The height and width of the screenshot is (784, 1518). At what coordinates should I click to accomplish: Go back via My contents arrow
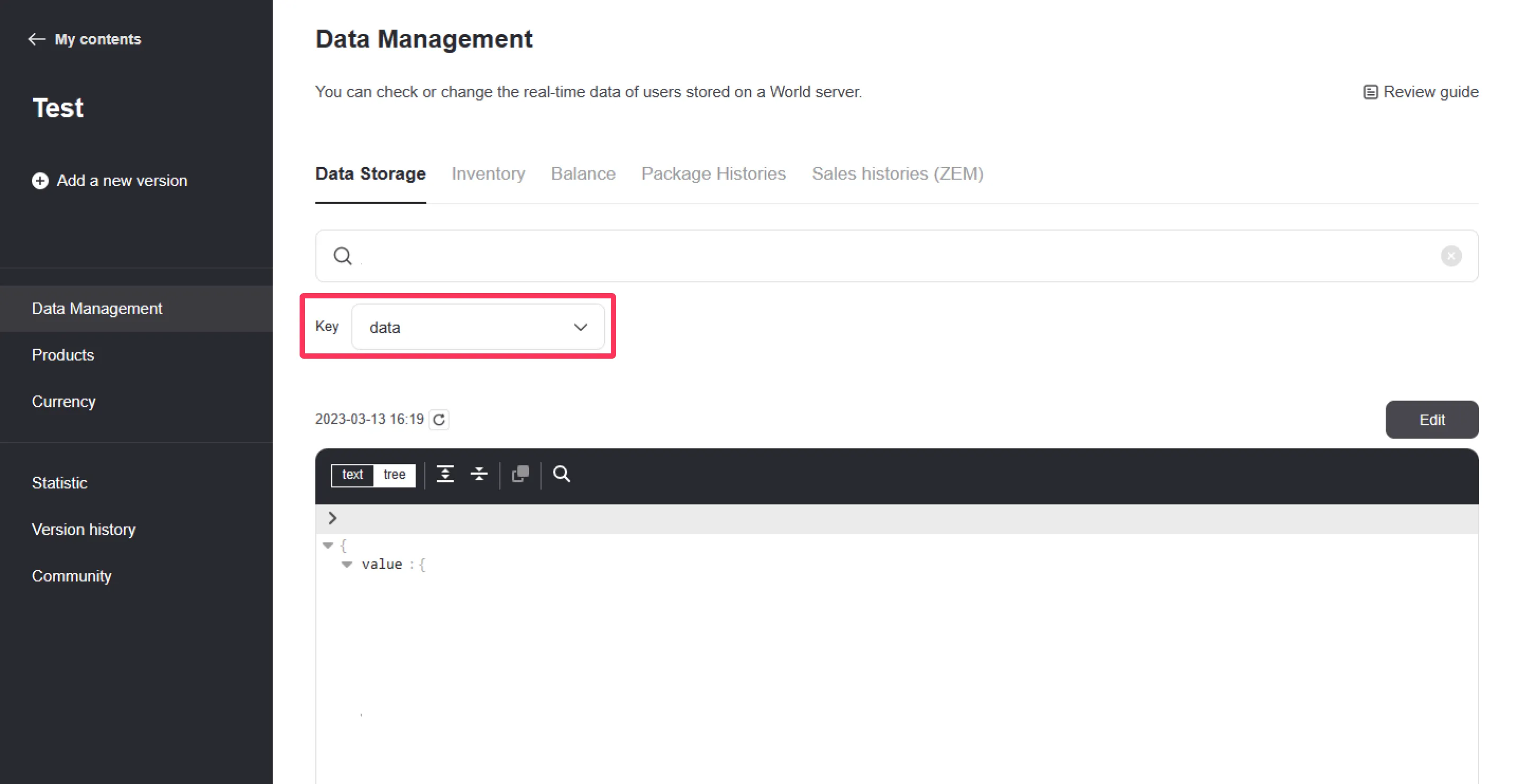coord(37,40)
